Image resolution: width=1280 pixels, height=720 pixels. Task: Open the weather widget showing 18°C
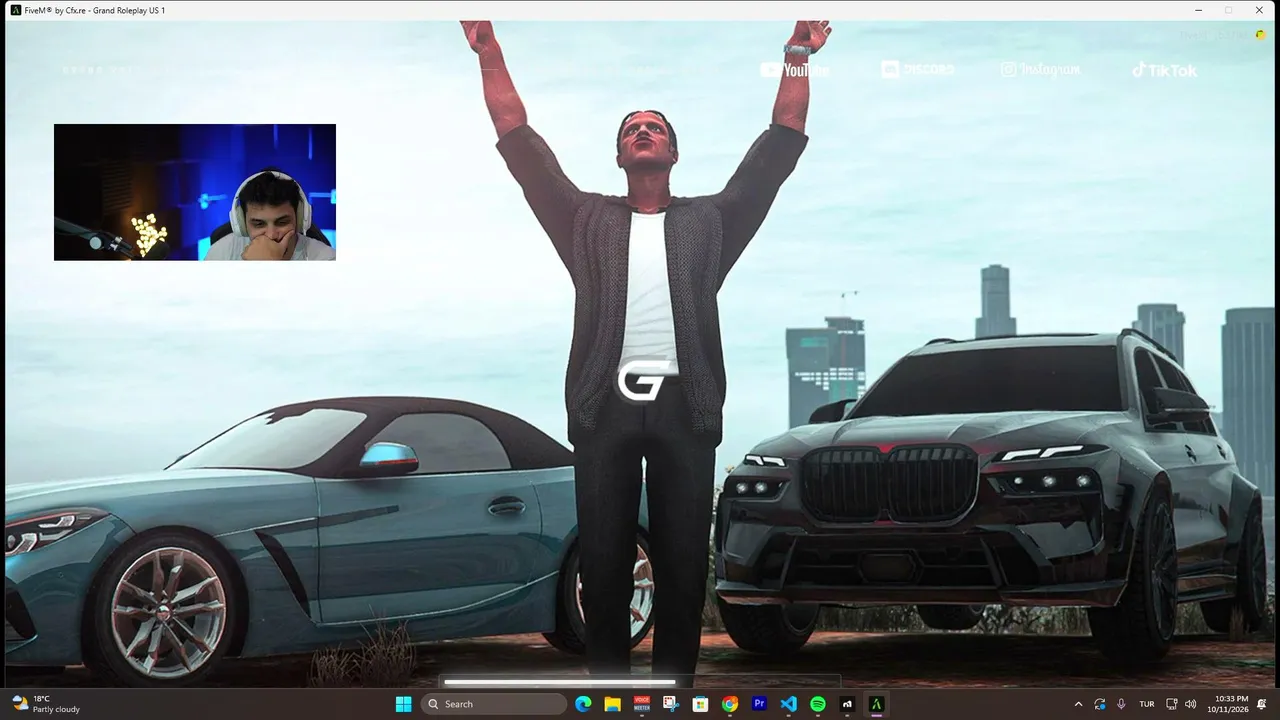click(46, 704)
